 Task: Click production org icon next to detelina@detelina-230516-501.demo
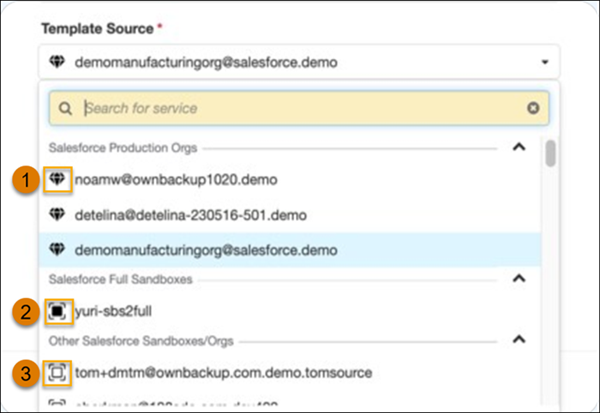(x=57, y=214)
